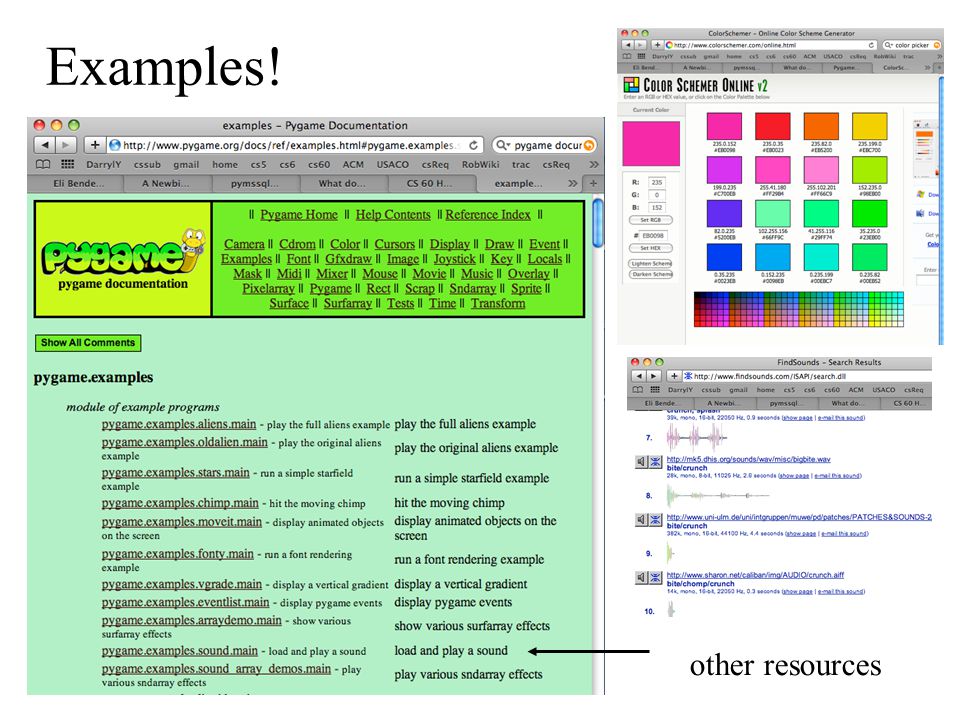Click the Set HEX button
This screenshot has height=720, width=960.
coord(650,248)
